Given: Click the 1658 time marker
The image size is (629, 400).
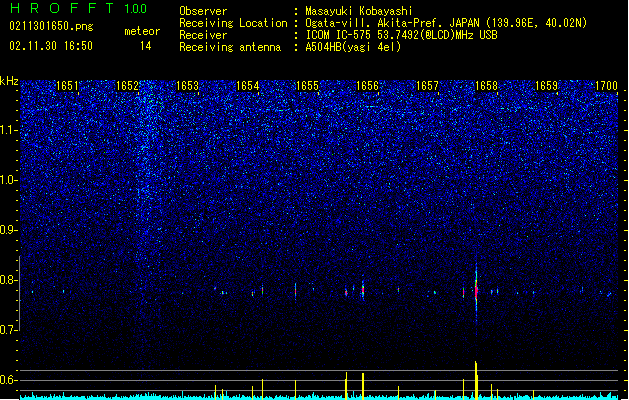Looking at the screenshot, I should pos(486,86).
